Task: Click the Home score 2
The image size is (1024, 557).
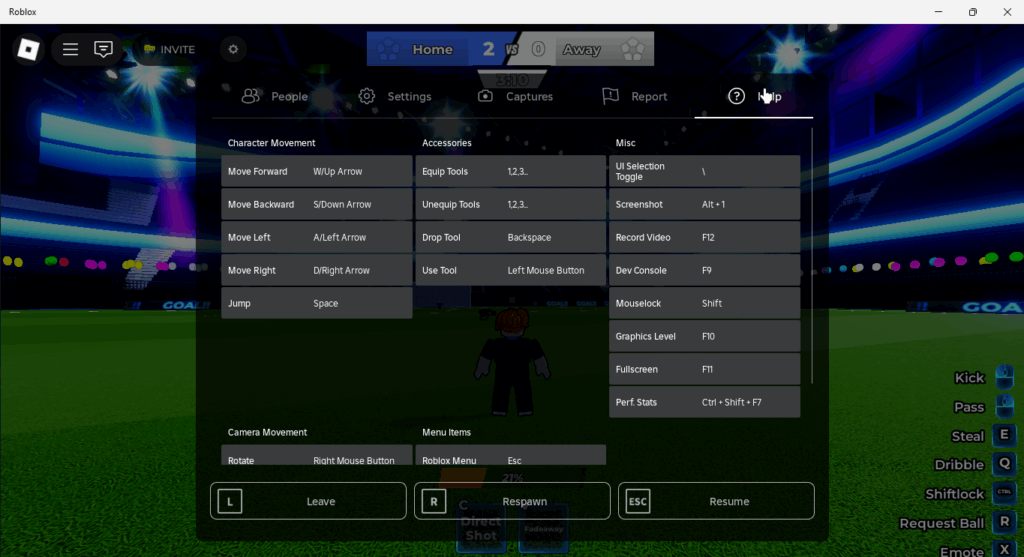Action: point(488,49)
